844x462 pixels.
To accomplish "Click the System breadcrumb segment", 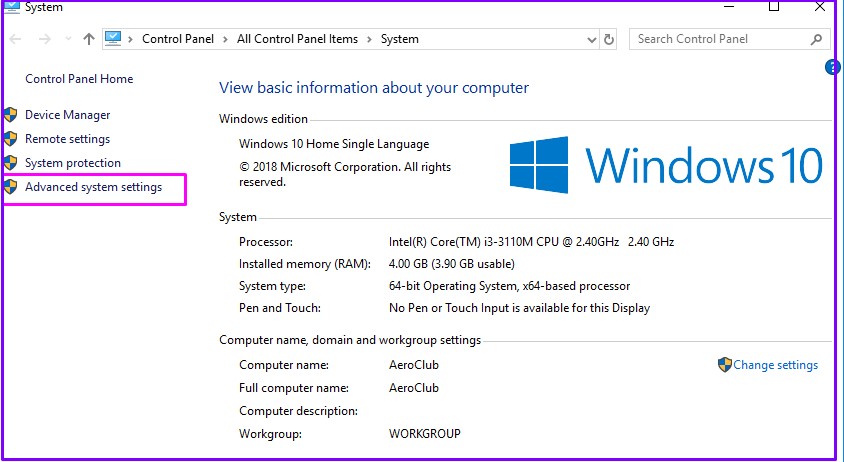I will [399, 39].
